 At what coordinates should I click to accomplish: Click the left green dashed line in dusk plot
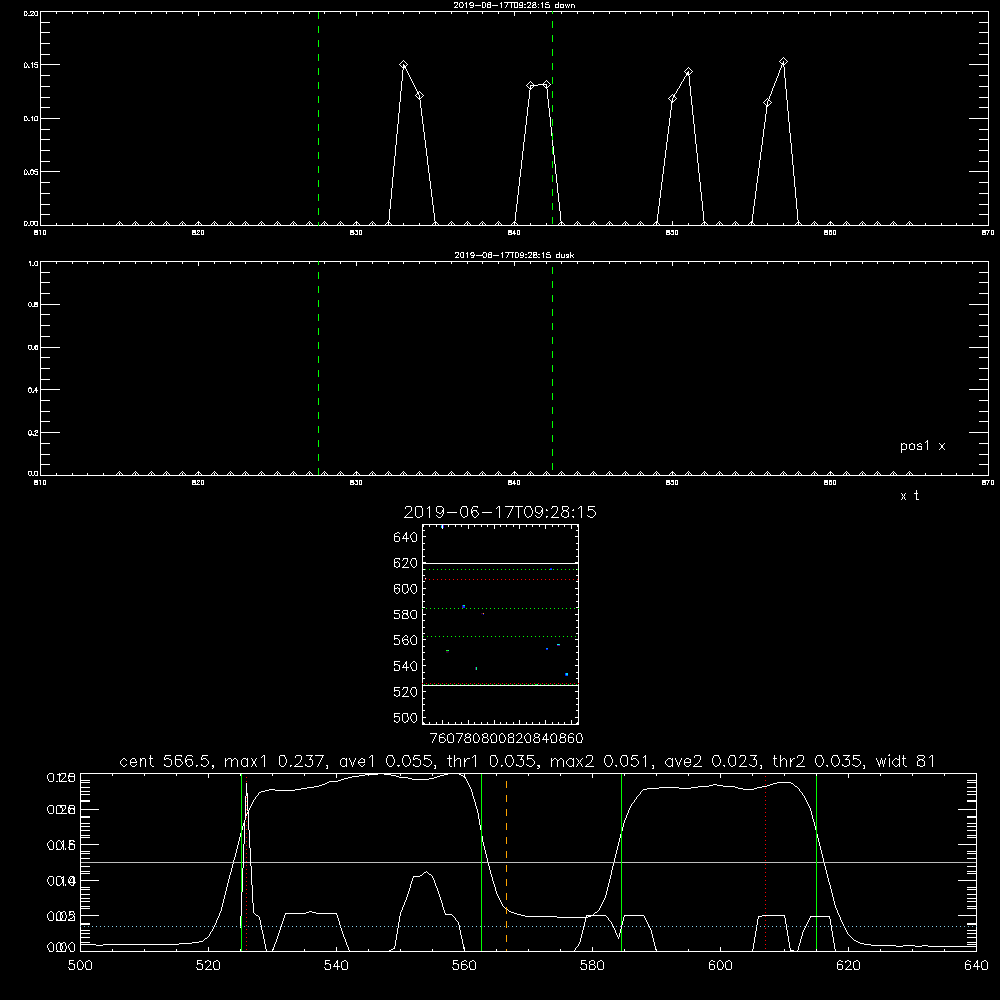[318, 368]
